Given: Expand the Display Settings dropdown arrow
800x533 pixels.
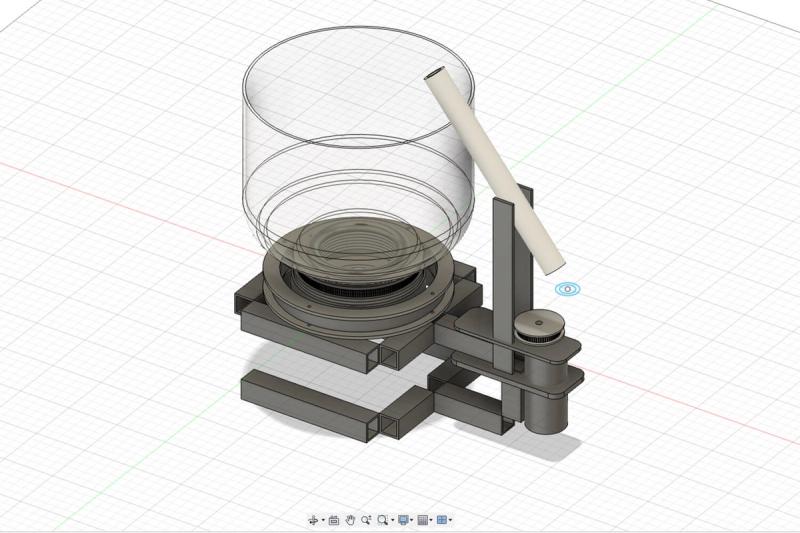Looking at the screenshot, I should click(411, 520).
